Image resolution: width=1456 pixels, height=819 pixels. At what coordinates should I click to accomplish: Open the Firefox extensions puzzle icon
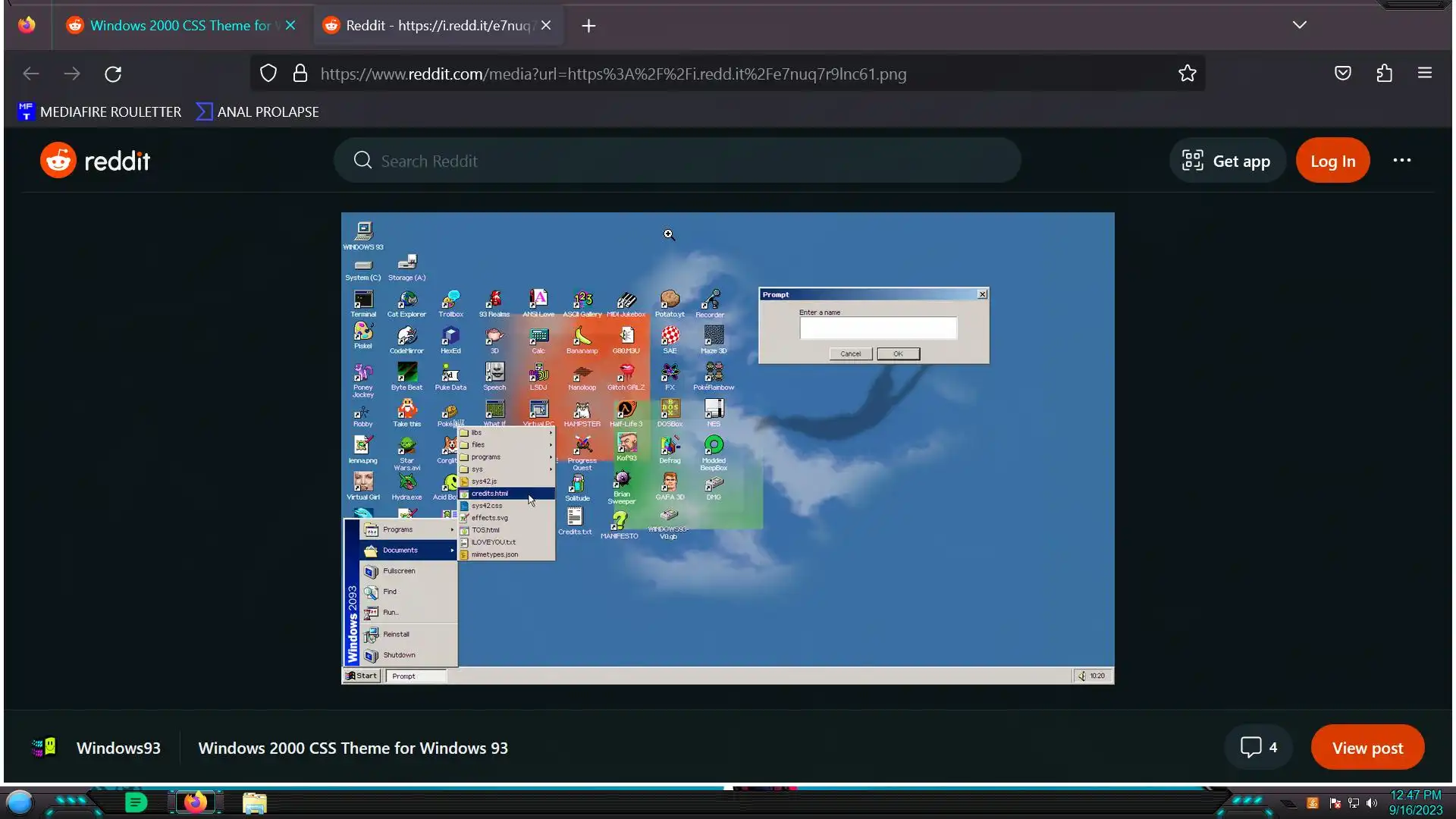pos(1384,74)
